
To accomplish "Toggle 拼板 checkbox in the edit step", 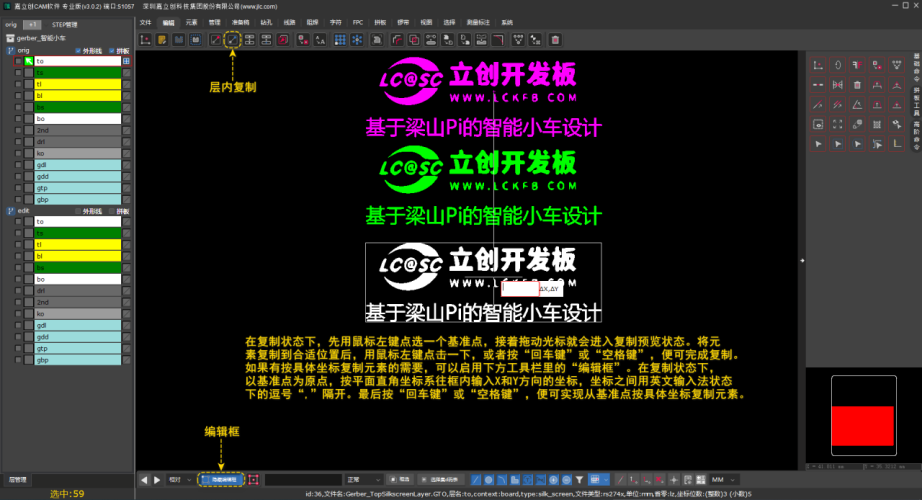I will point(112,211).
